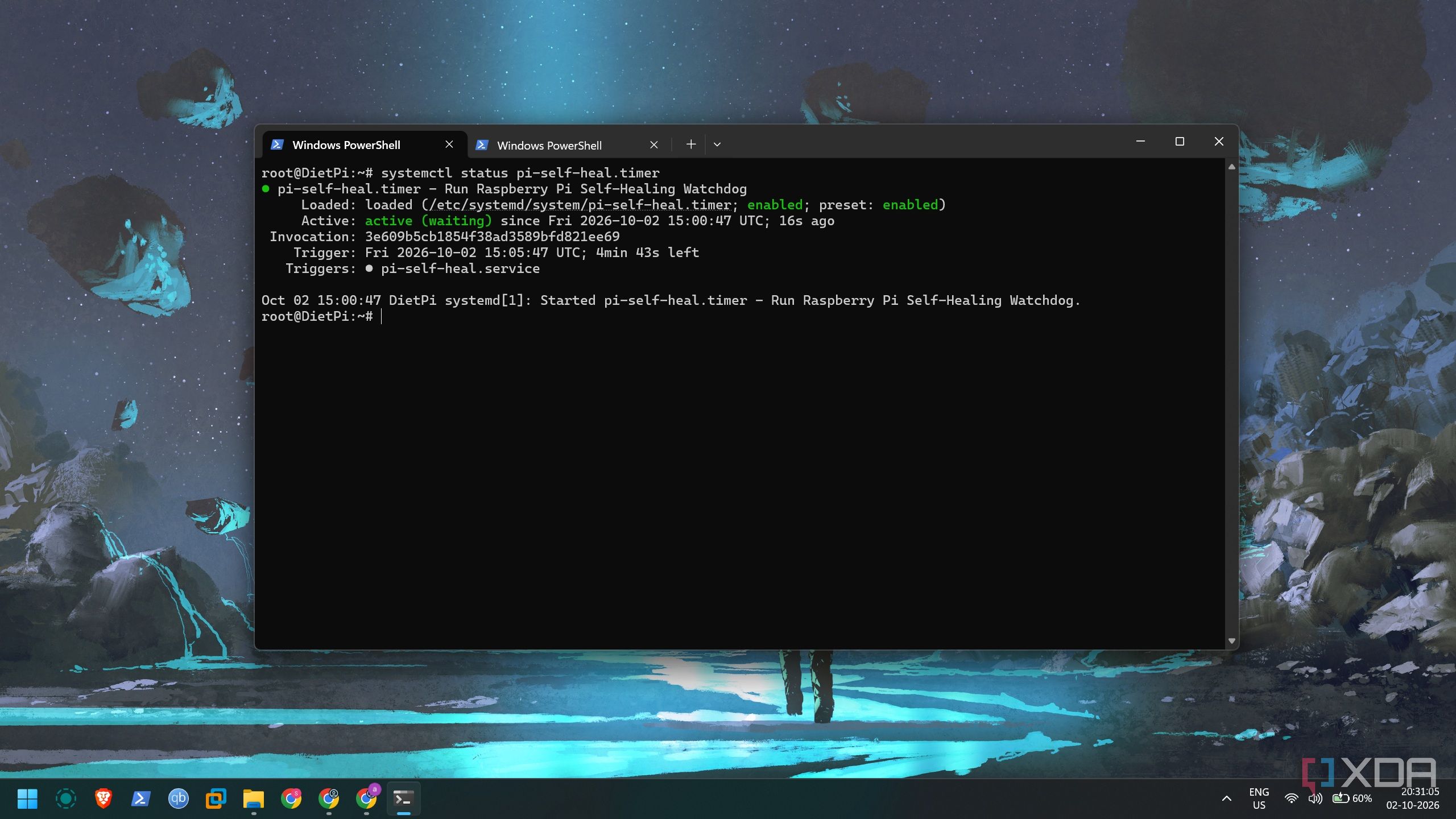Open qBittorrent from the taskbar

click(x=178, y=799)
